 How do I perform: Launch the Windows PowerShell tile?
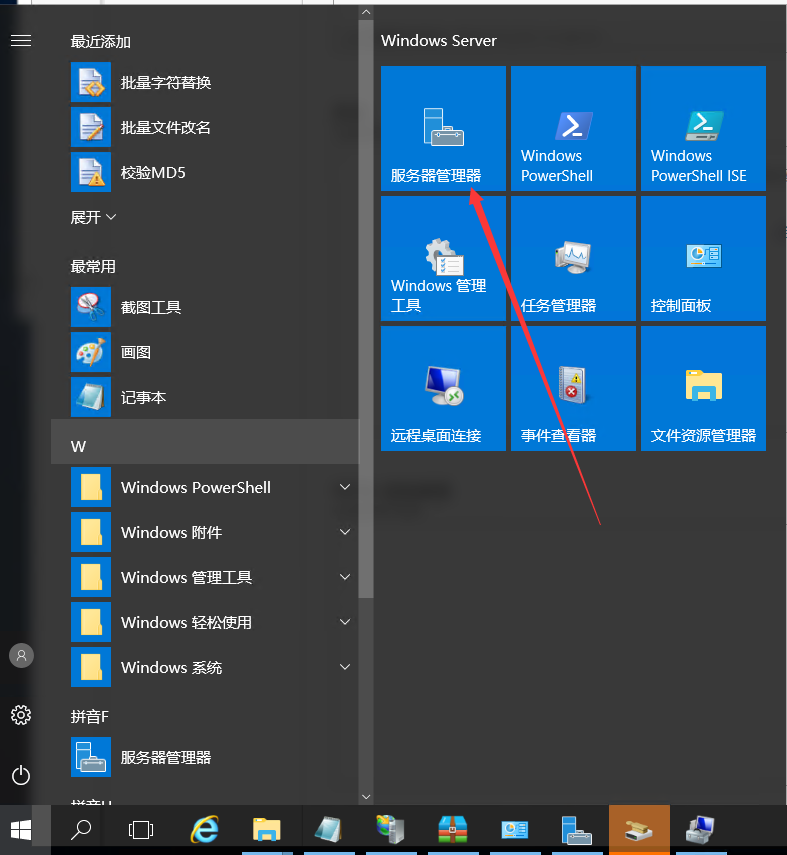[573, 129]
